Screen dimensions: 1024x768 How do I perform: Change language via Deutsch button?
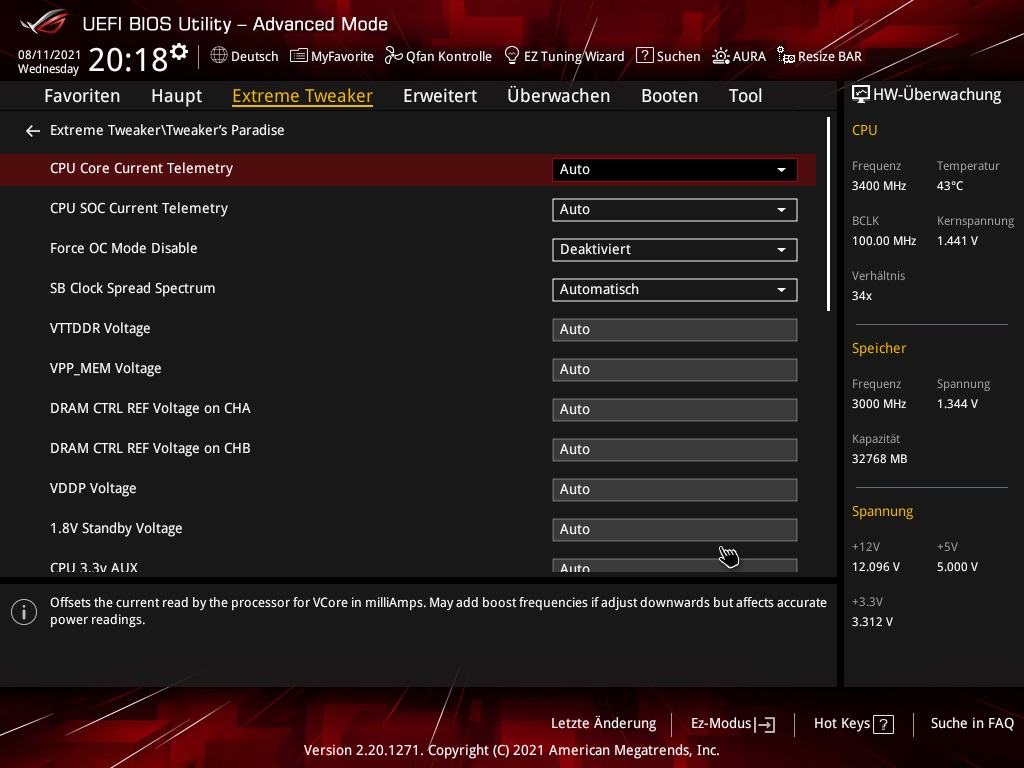click(244, 56)
